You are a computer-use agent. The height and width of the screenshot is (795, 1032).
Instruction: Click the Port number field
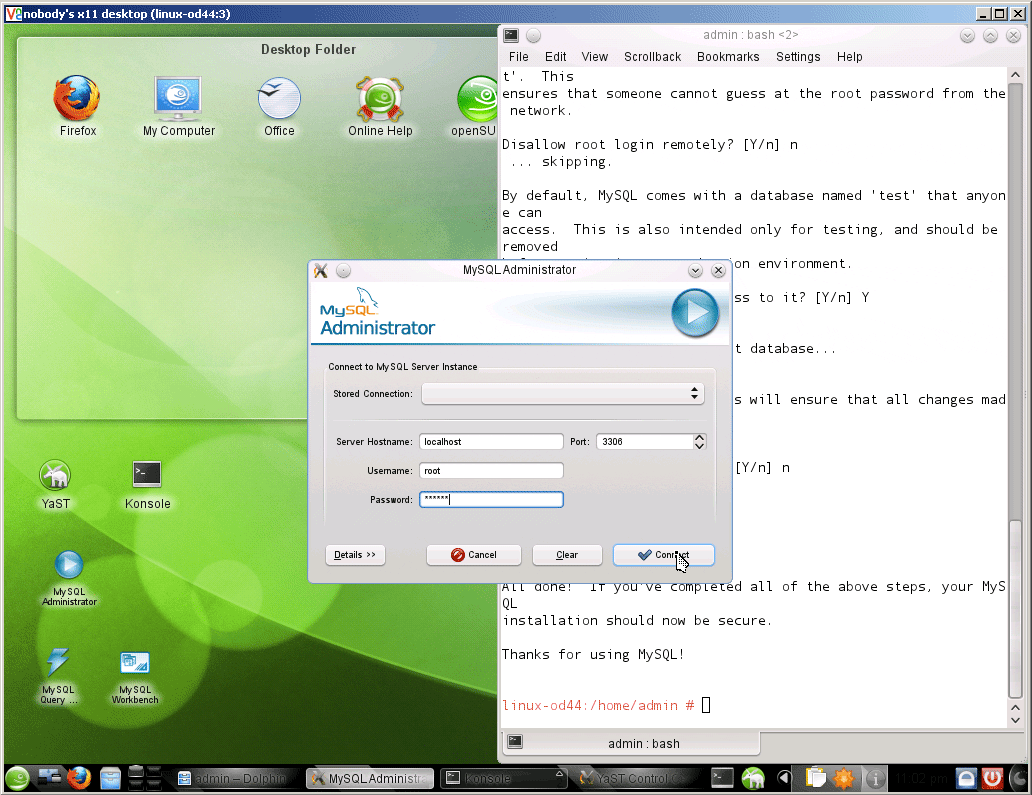[644, 442]
